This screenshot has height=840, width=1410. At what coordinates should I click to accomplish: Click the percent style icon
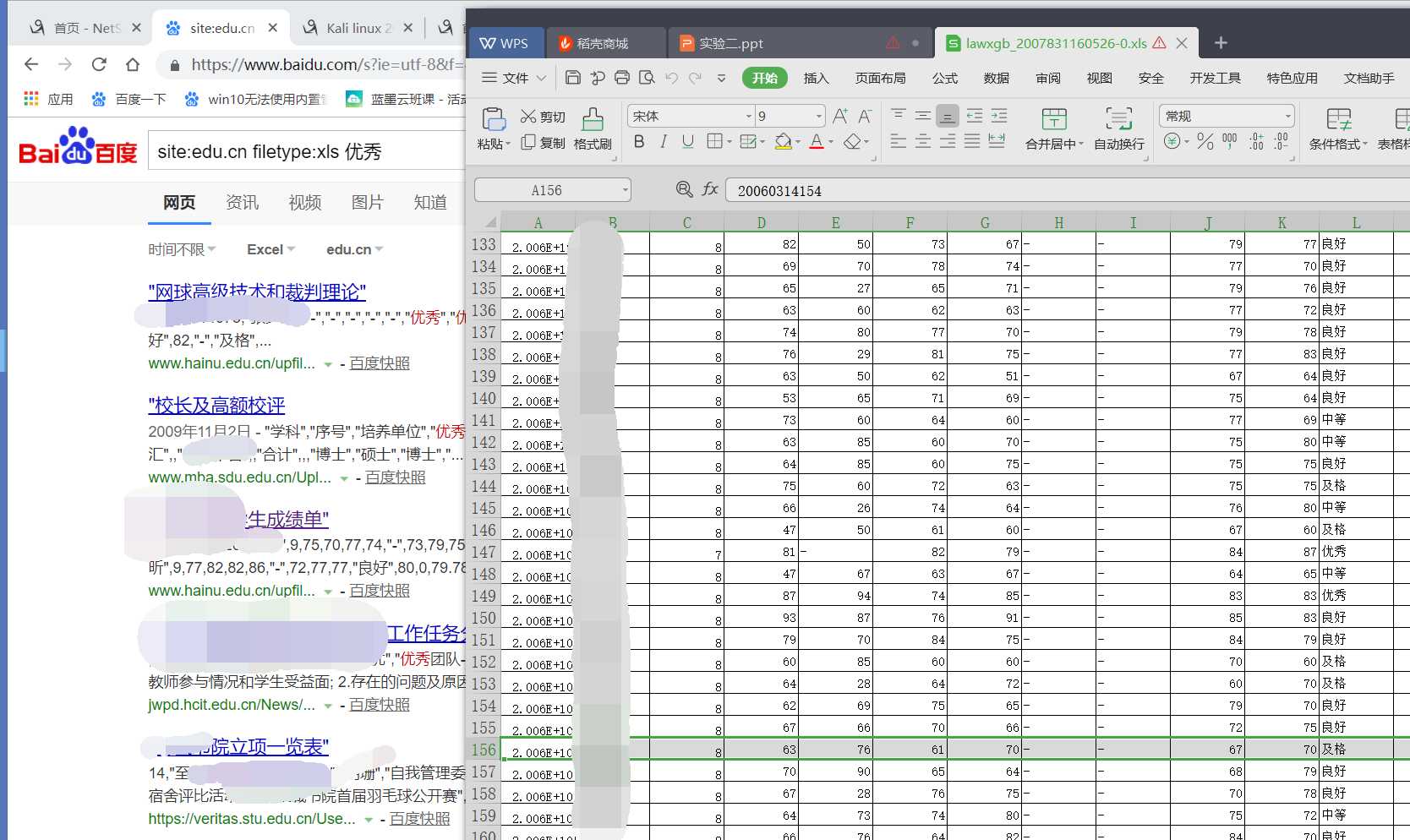[1205, 141]
